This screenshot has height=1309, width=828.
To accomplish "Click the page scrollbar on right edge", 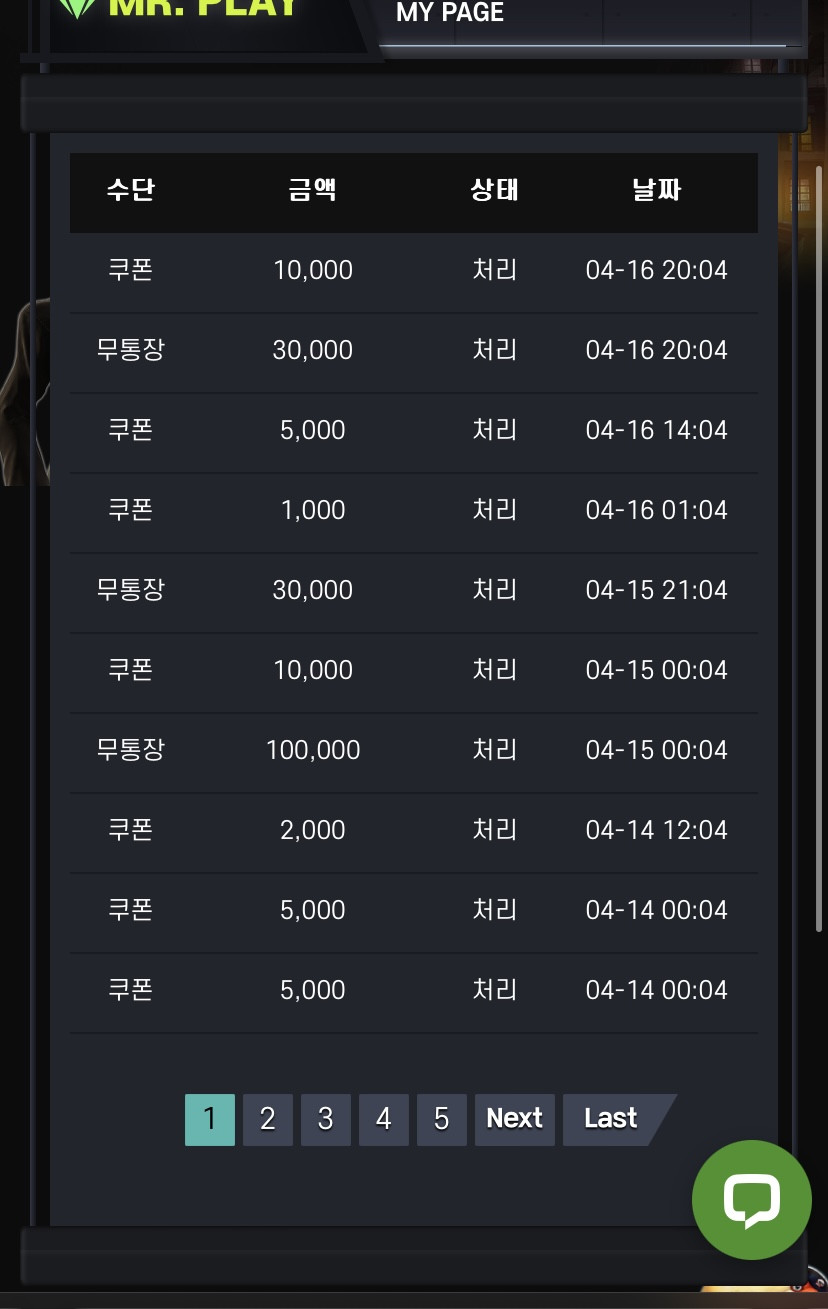I will click(x=819, y=548).
